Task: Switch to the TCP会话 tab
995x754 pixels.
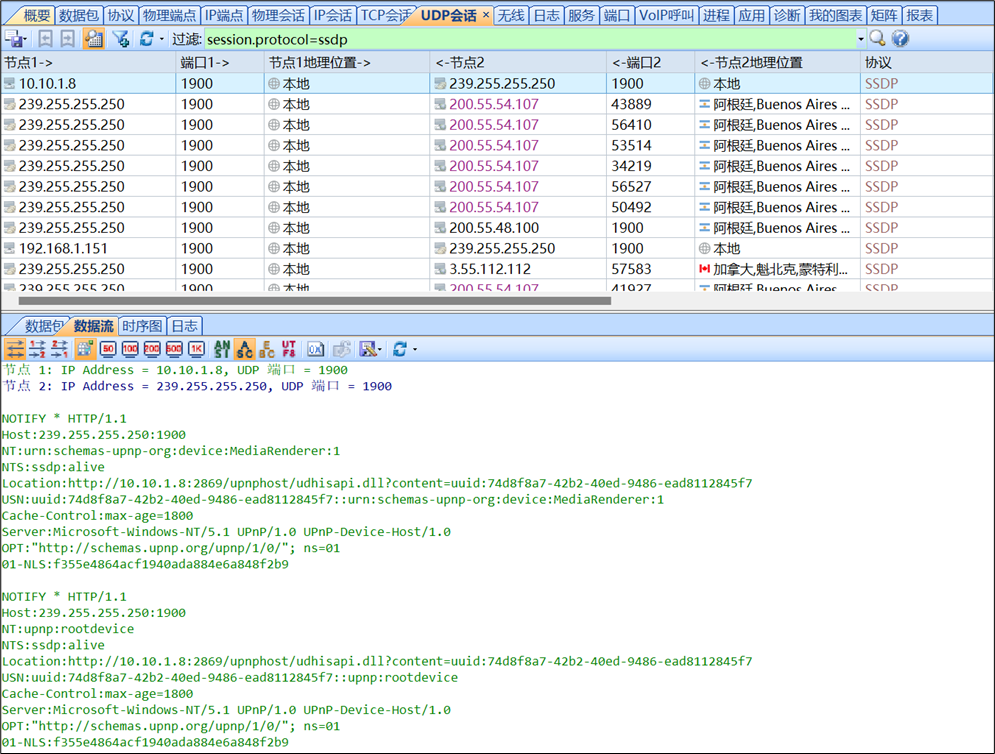Action: 384,15
